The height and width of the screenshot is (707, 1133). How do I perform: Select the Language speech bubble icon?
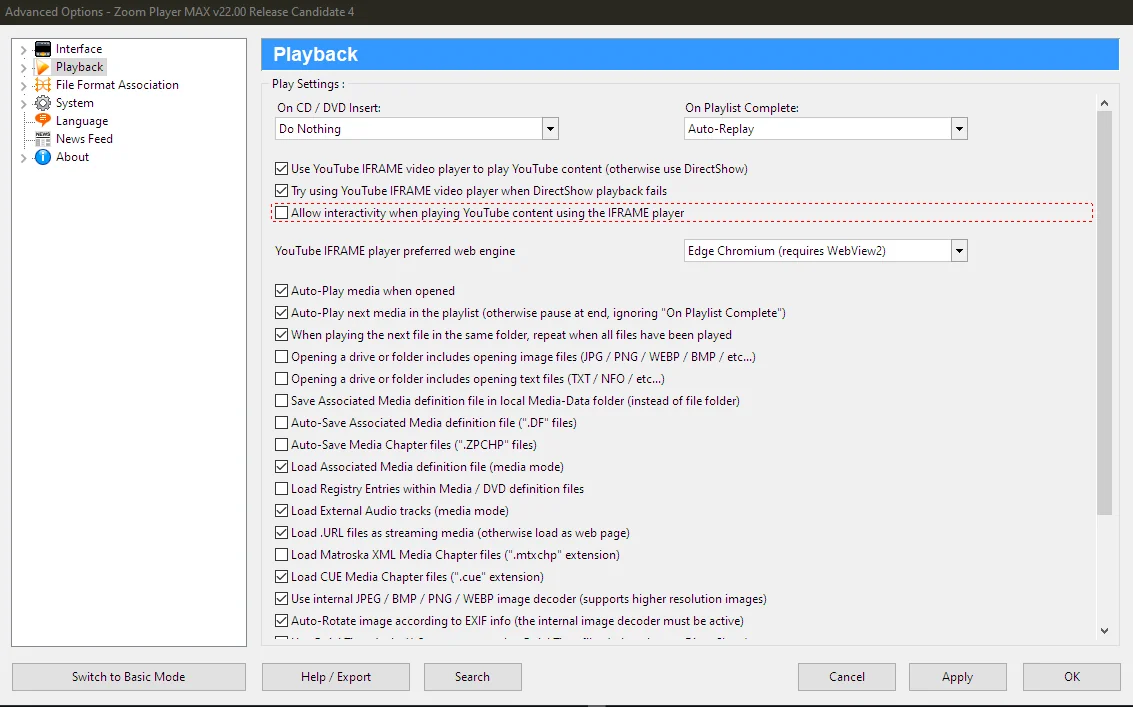[x=42, y=120]
